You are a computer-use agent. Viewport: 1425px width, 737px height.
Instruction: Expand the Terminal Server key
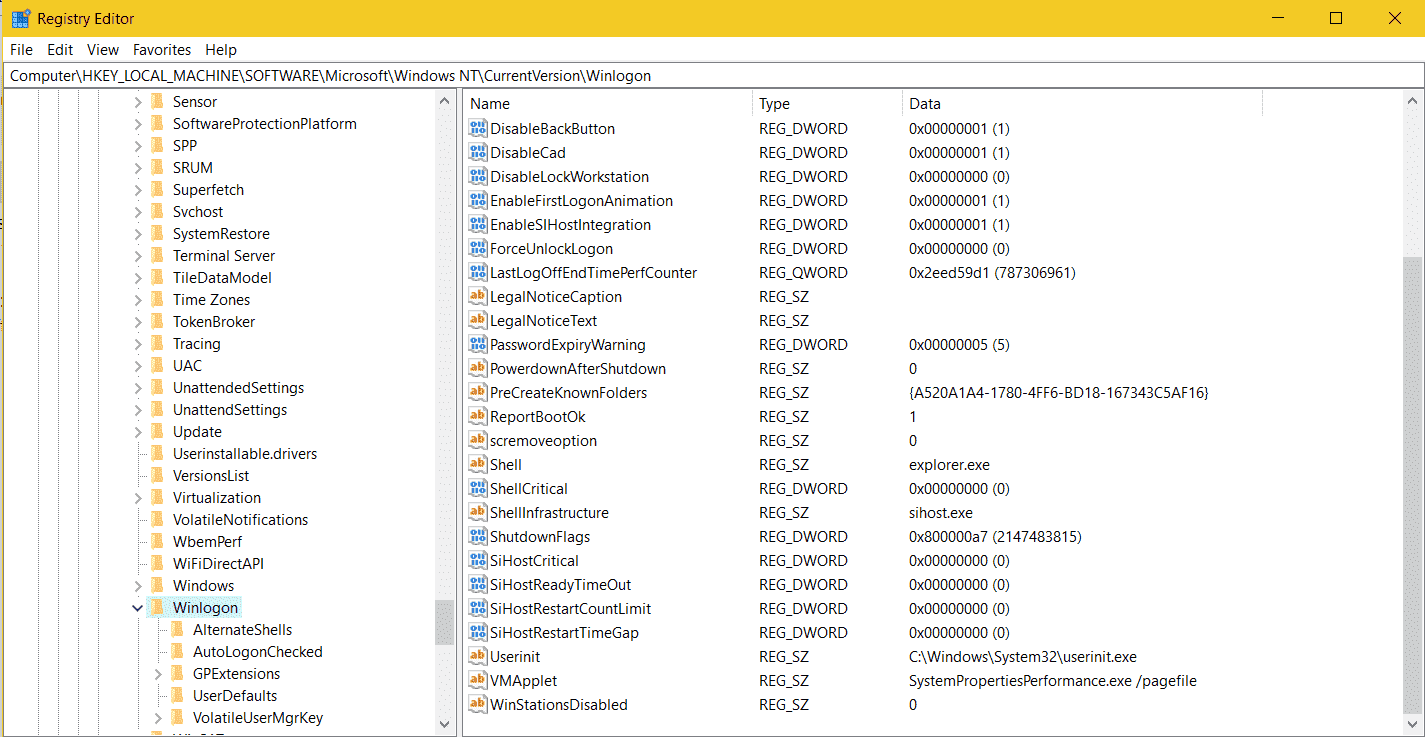click(x=137, y=256)
